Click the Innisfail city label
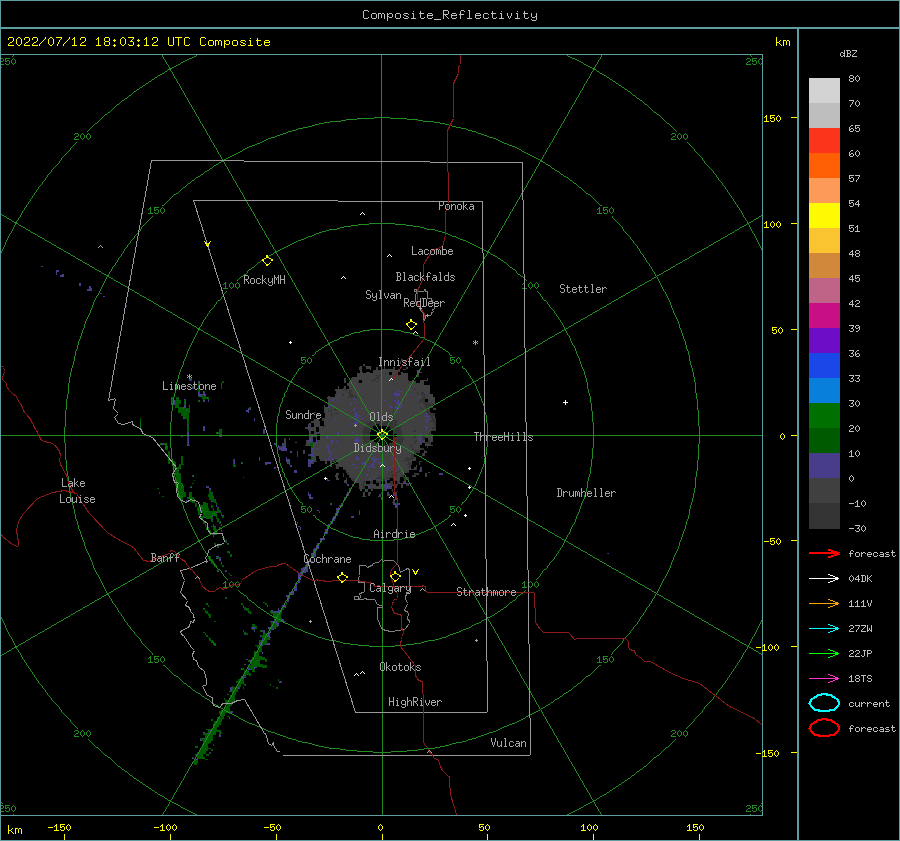 pyautogui.click(x=404, y=362)
